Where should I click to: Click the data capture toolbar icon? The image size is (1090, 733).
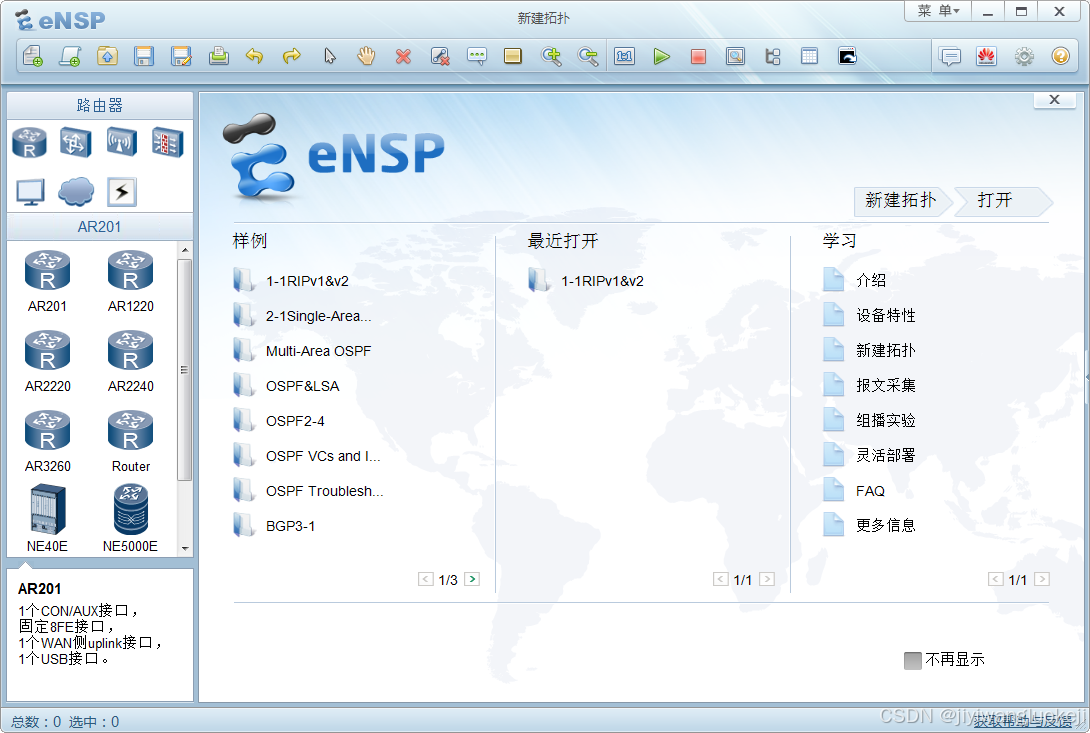(735, 56)
